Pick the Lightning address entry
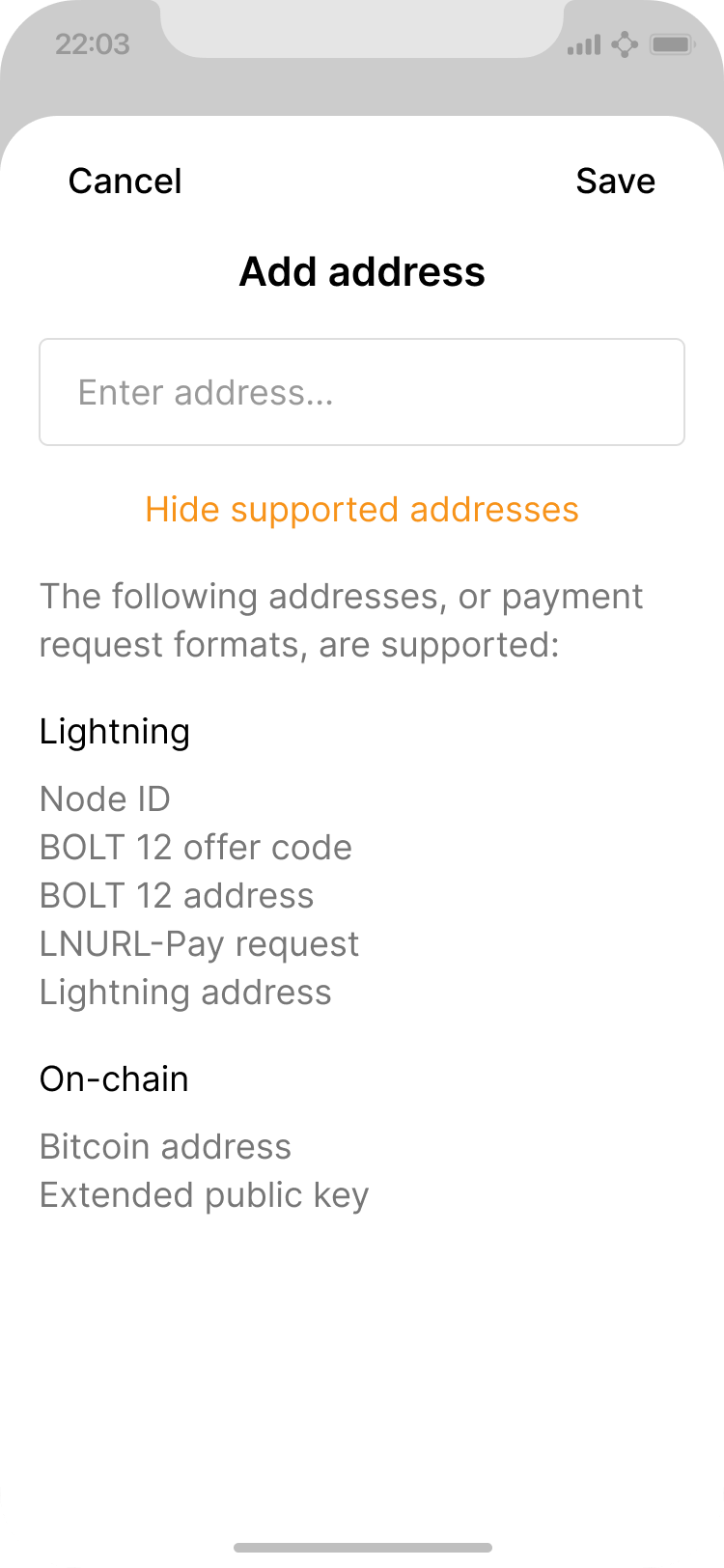This screenshot has height=1568, width=724. pos(185,992)
